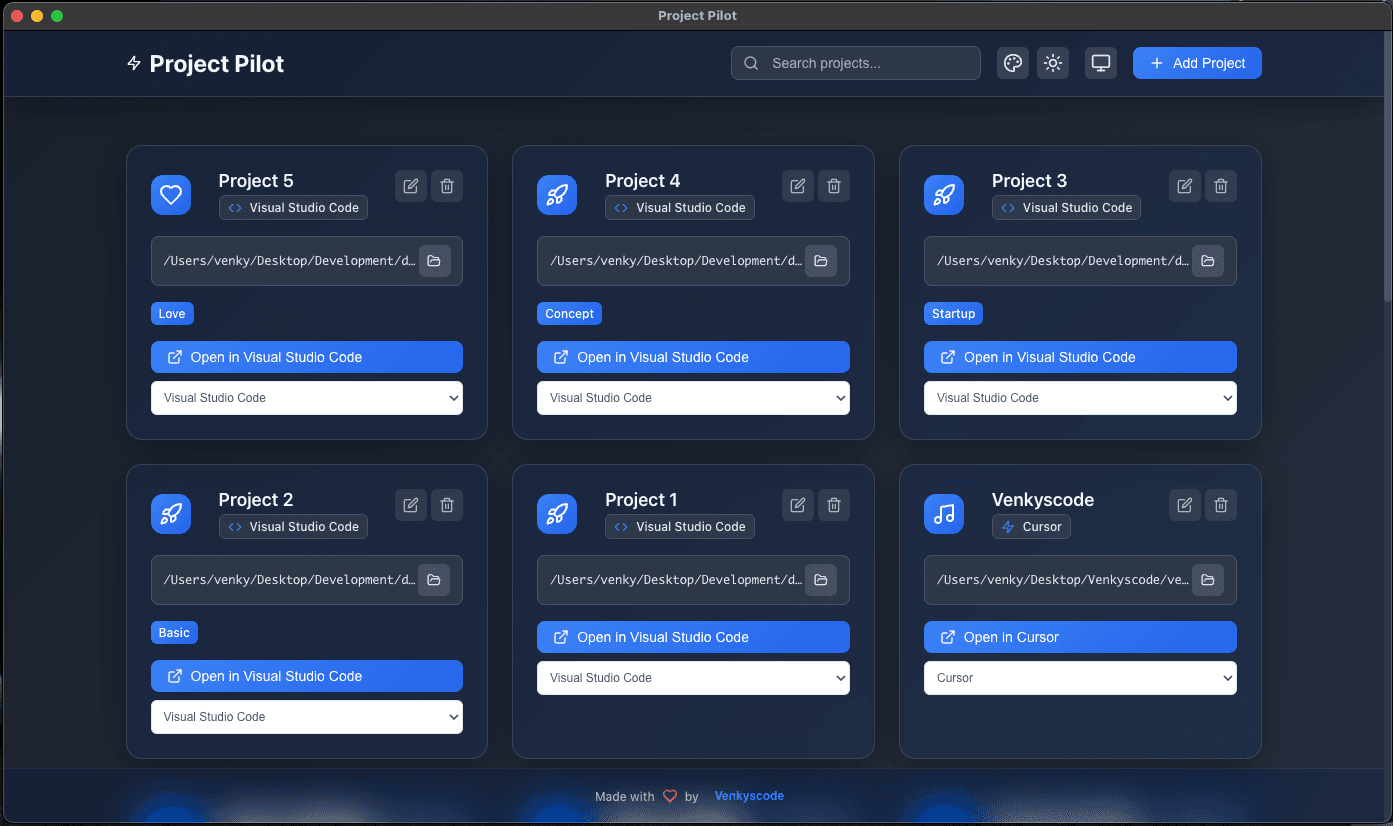
Task: Open Project 3 folder via folder icon
Action: [1208, 261]
